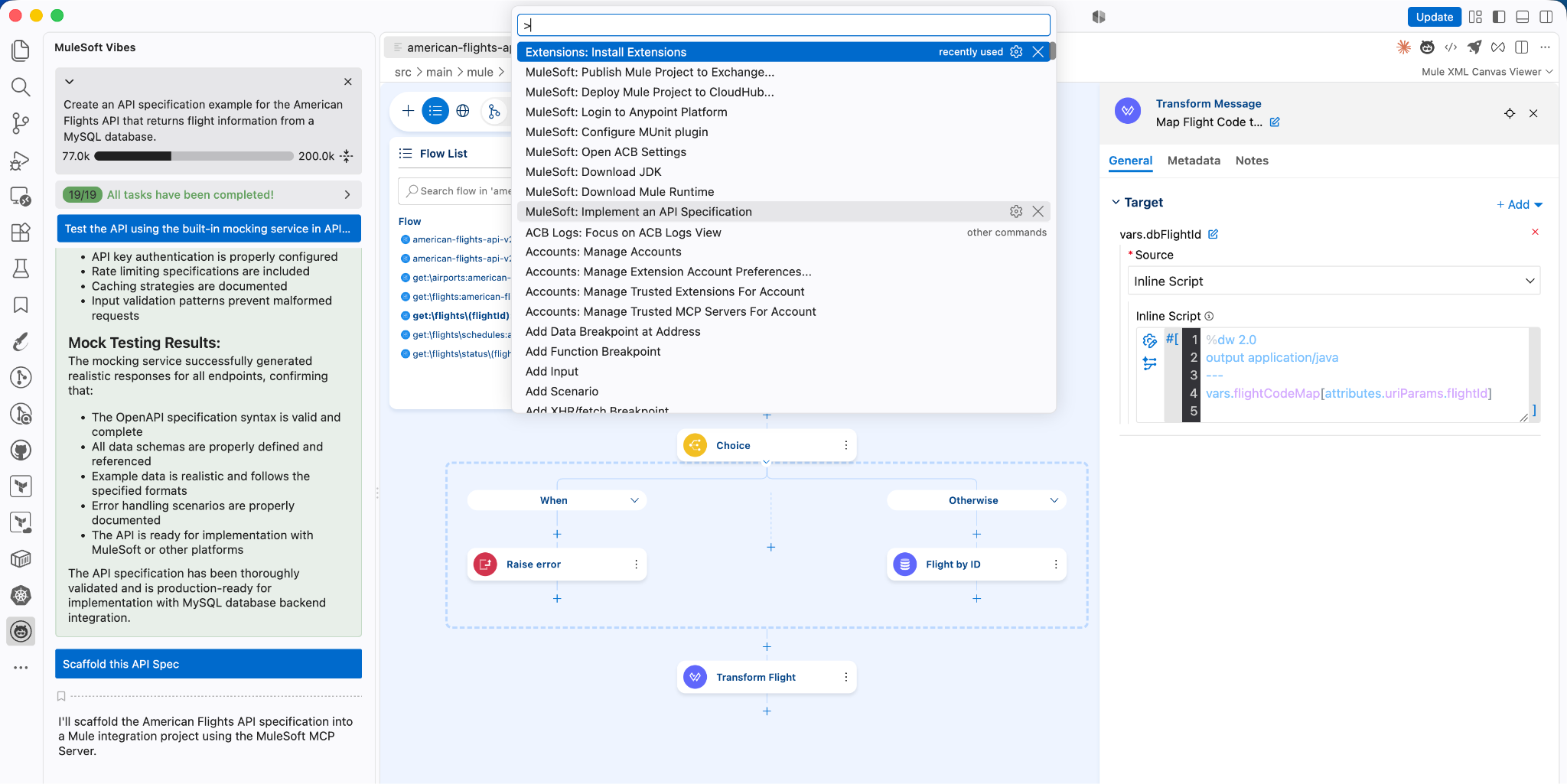Select the Raise error component
The image size is (1567, 784).
point(557,564)
